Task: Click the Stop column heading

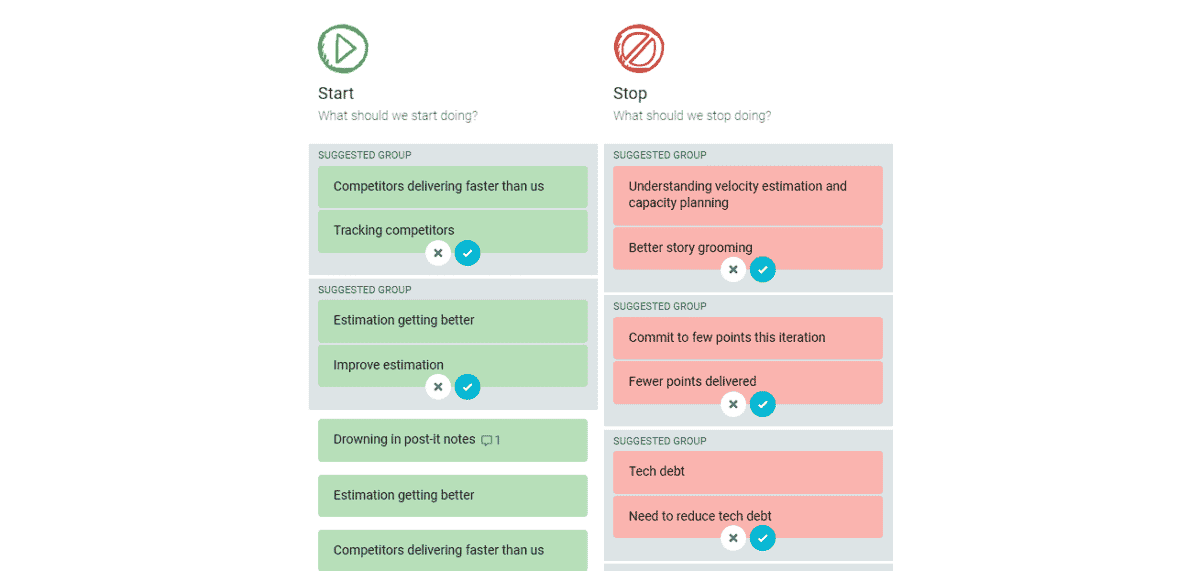Action: (x=630, y=93)
